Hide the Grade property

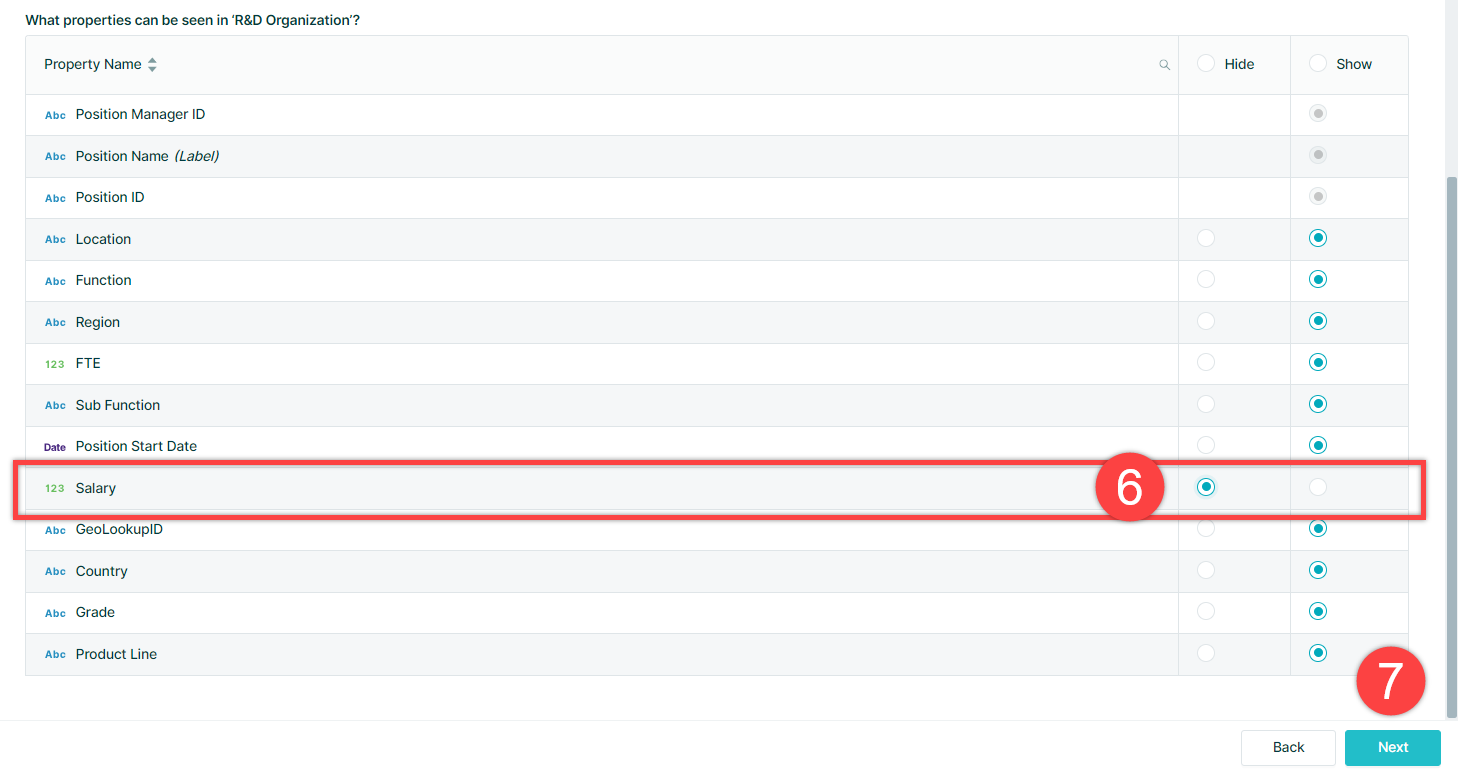coord(1206,611)
